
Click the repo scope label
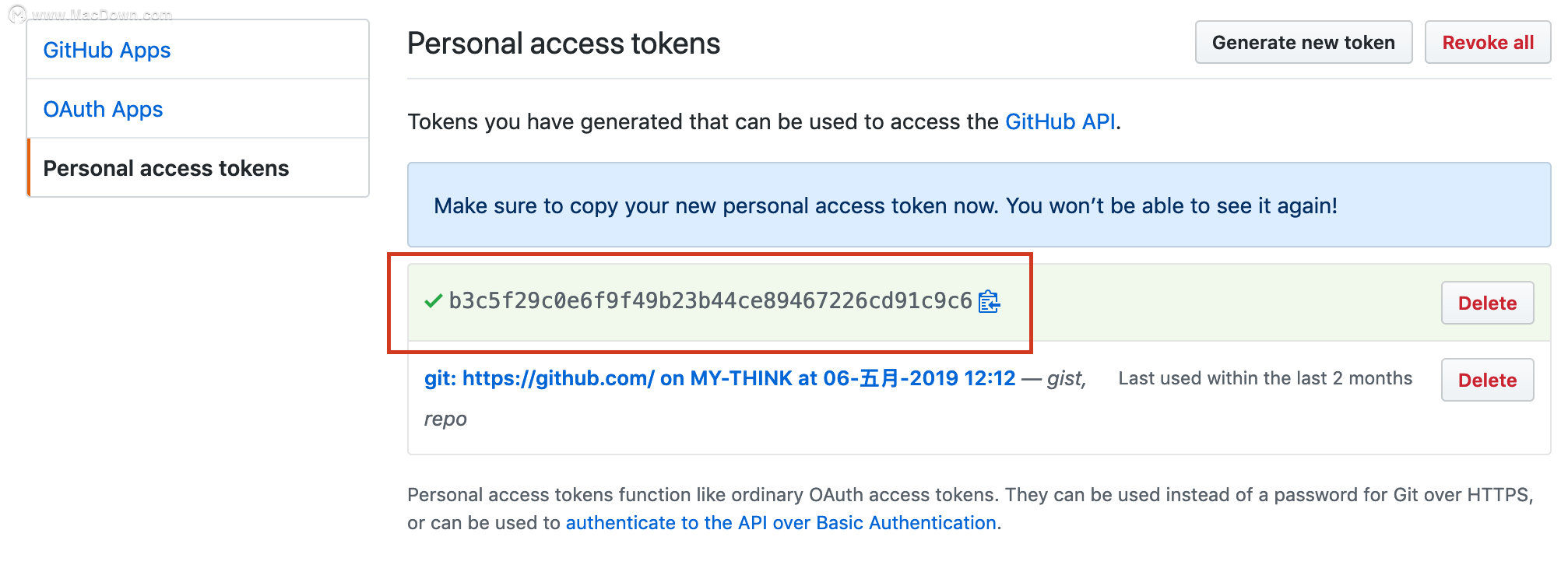tap(445, 419)
